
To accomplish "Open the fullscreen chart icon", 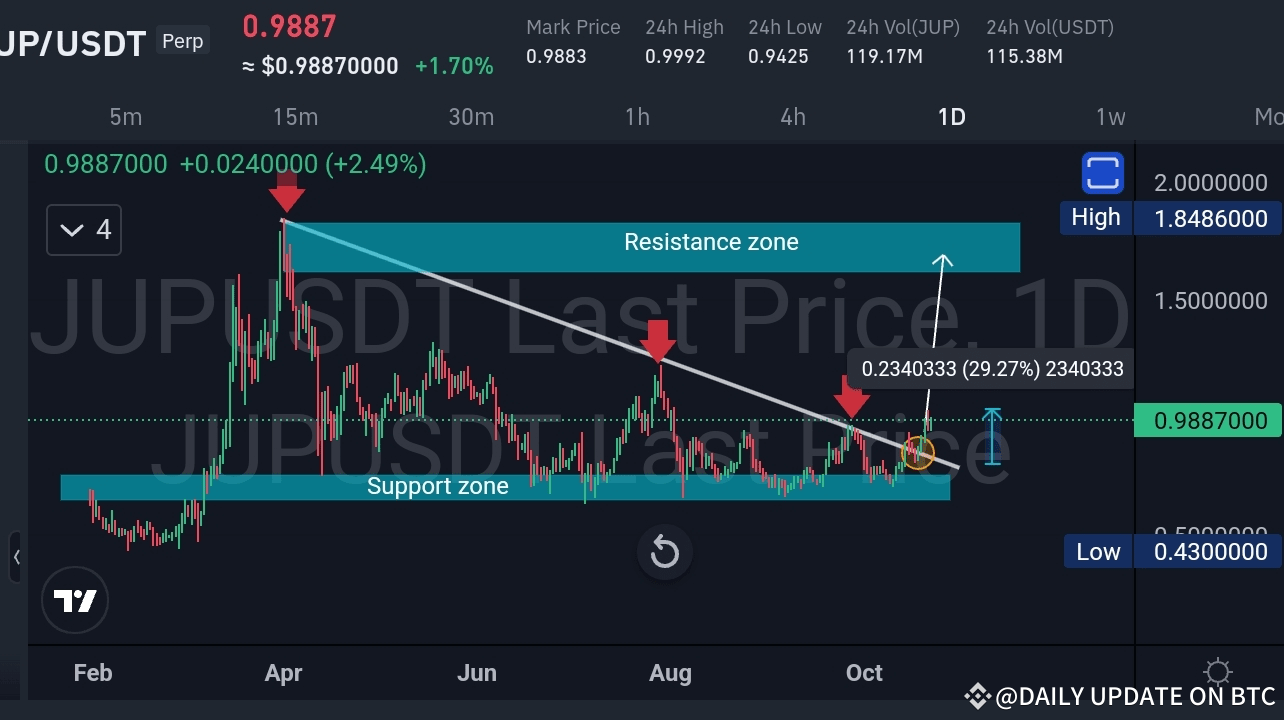I will (1101, 172).
